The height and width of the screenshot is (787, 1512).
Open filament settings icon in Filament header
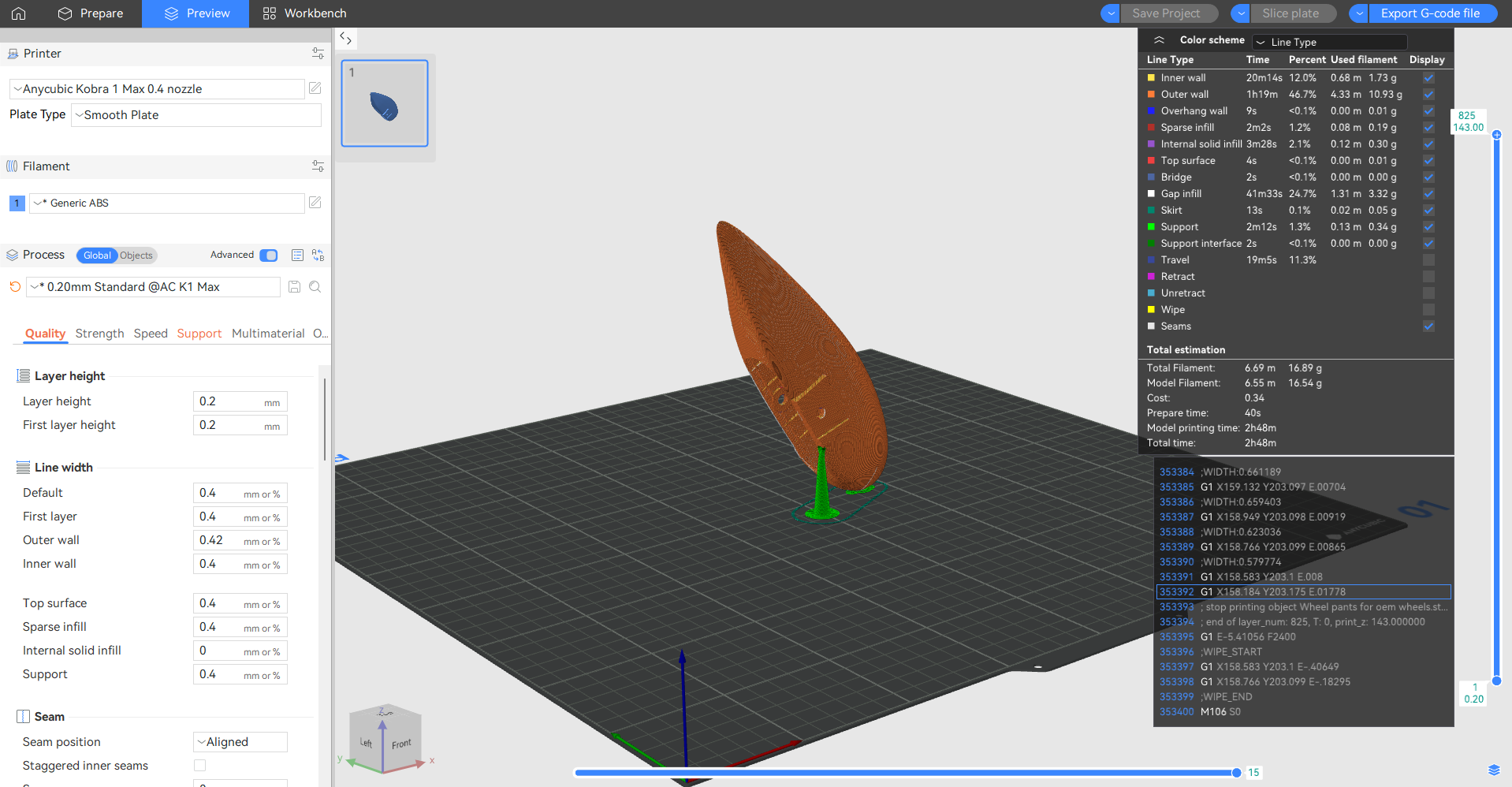pyautogui.click(x=318, y=166)
